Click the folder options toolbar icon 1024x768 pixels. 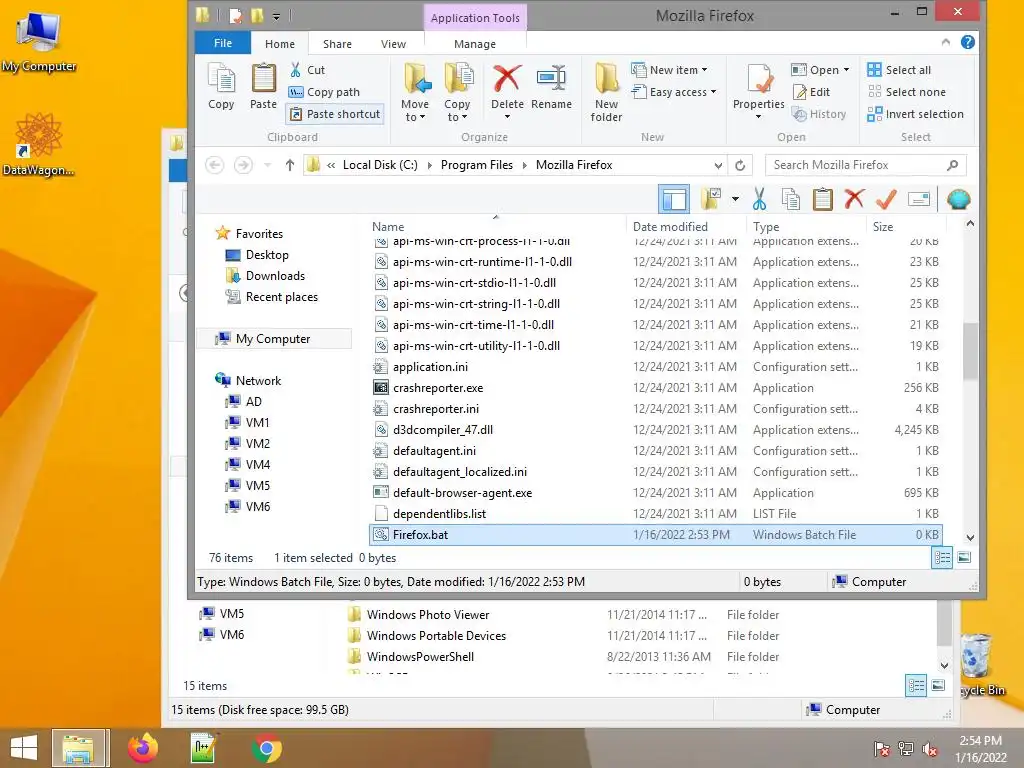[711, 199]
